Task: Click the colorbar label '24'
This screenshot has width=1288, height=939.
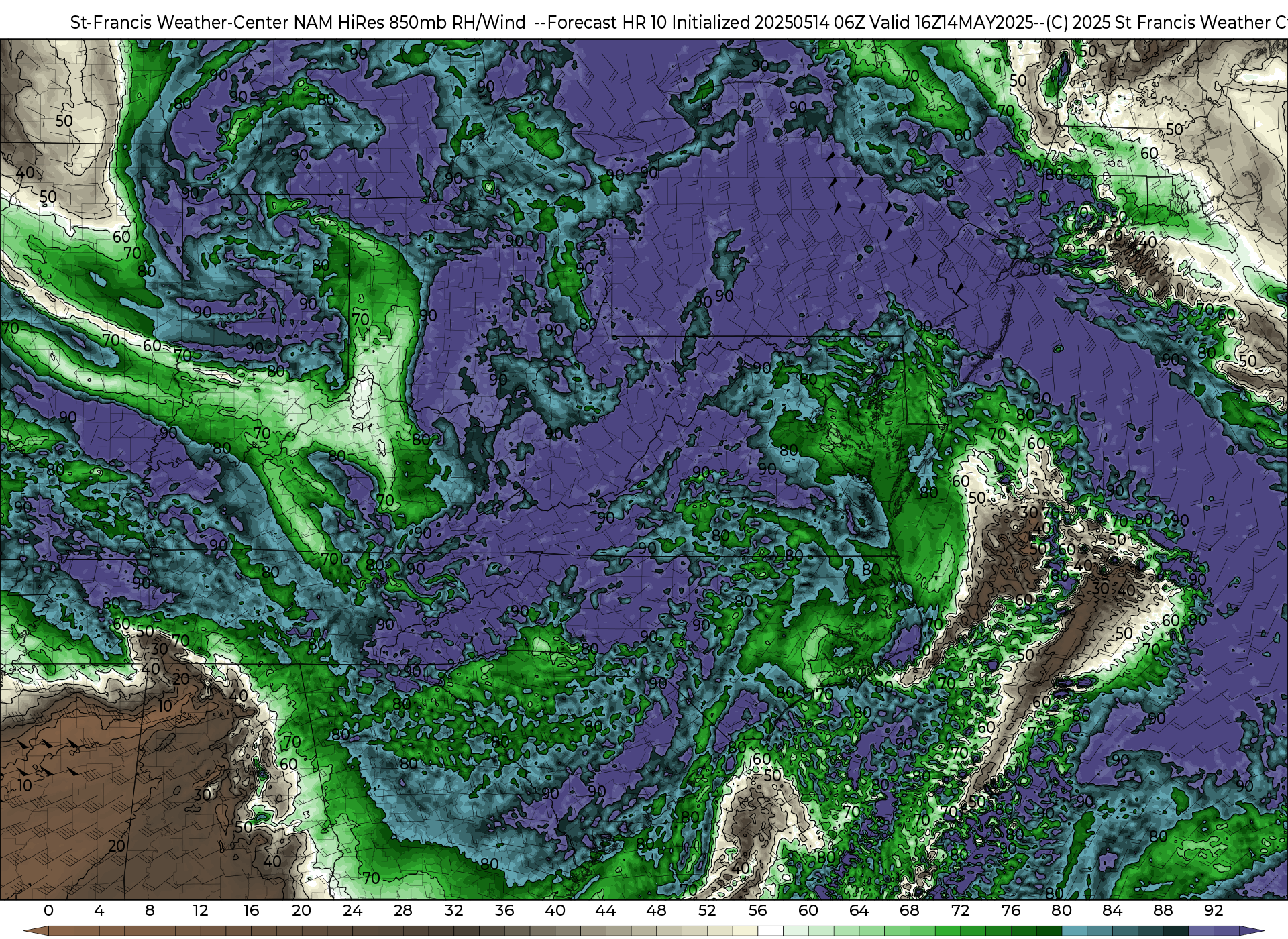Action: point(352,910)
